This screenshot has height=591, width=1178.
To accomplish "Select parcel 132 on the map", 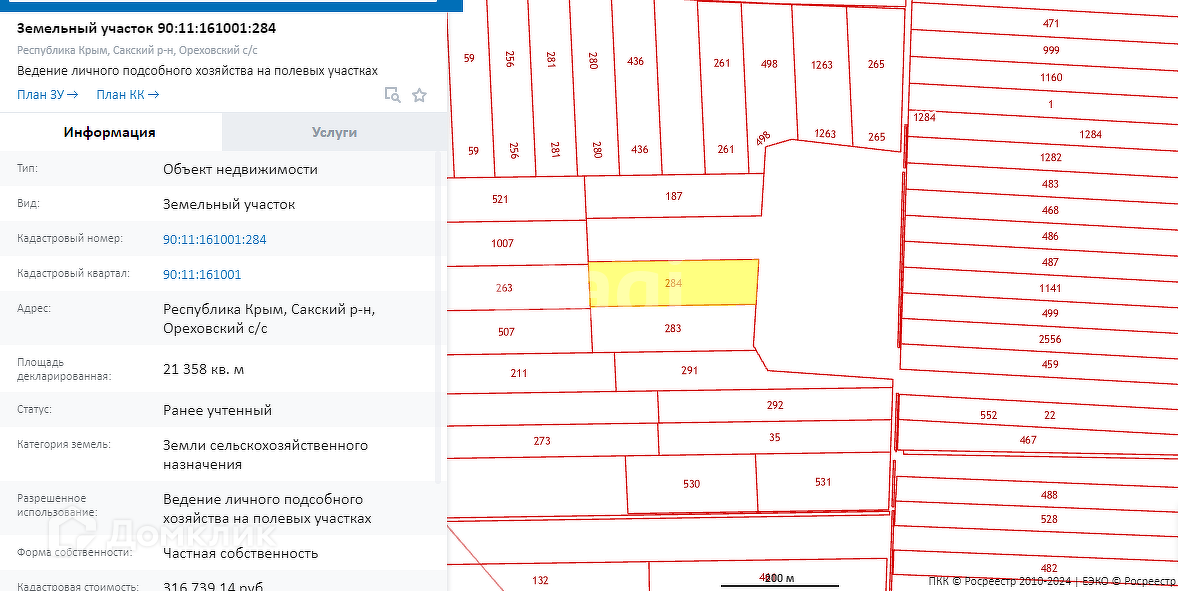I will (539, 580).
